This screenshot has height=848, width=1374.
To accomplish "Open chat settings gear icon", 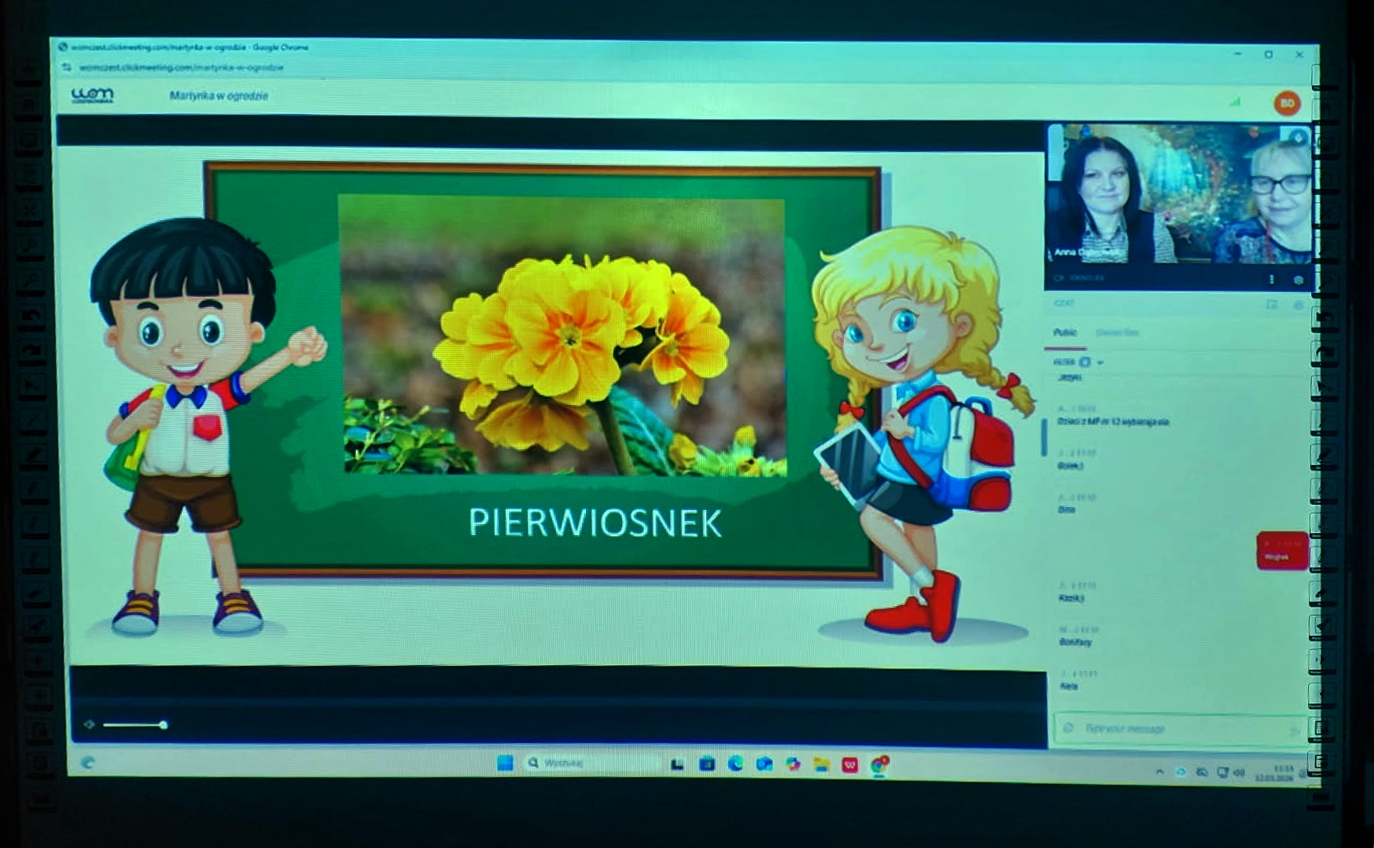I will [x=1299, y=304].
